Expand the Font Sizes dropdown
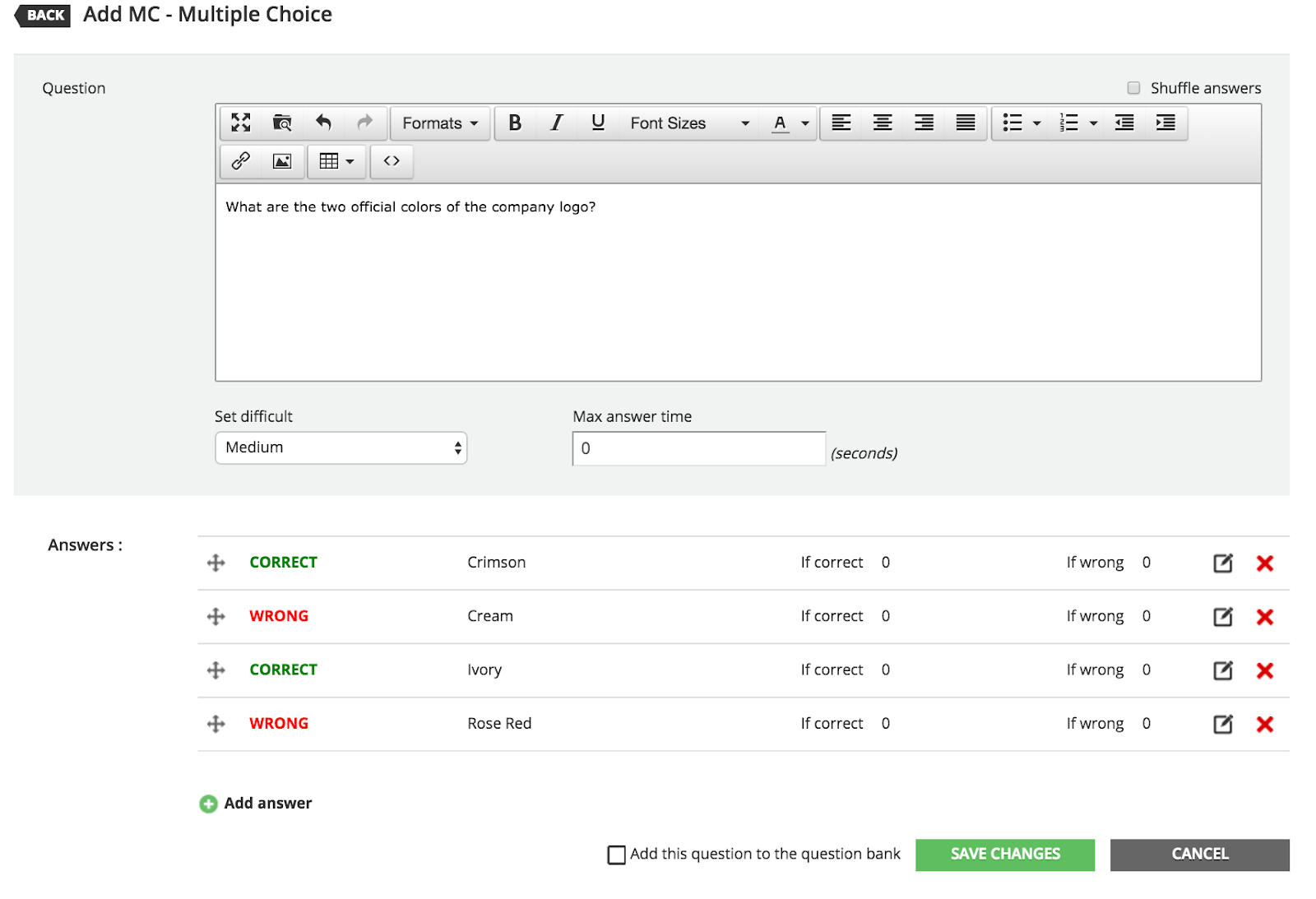Viewport: 1316px width, 899px height. [689, 123]
